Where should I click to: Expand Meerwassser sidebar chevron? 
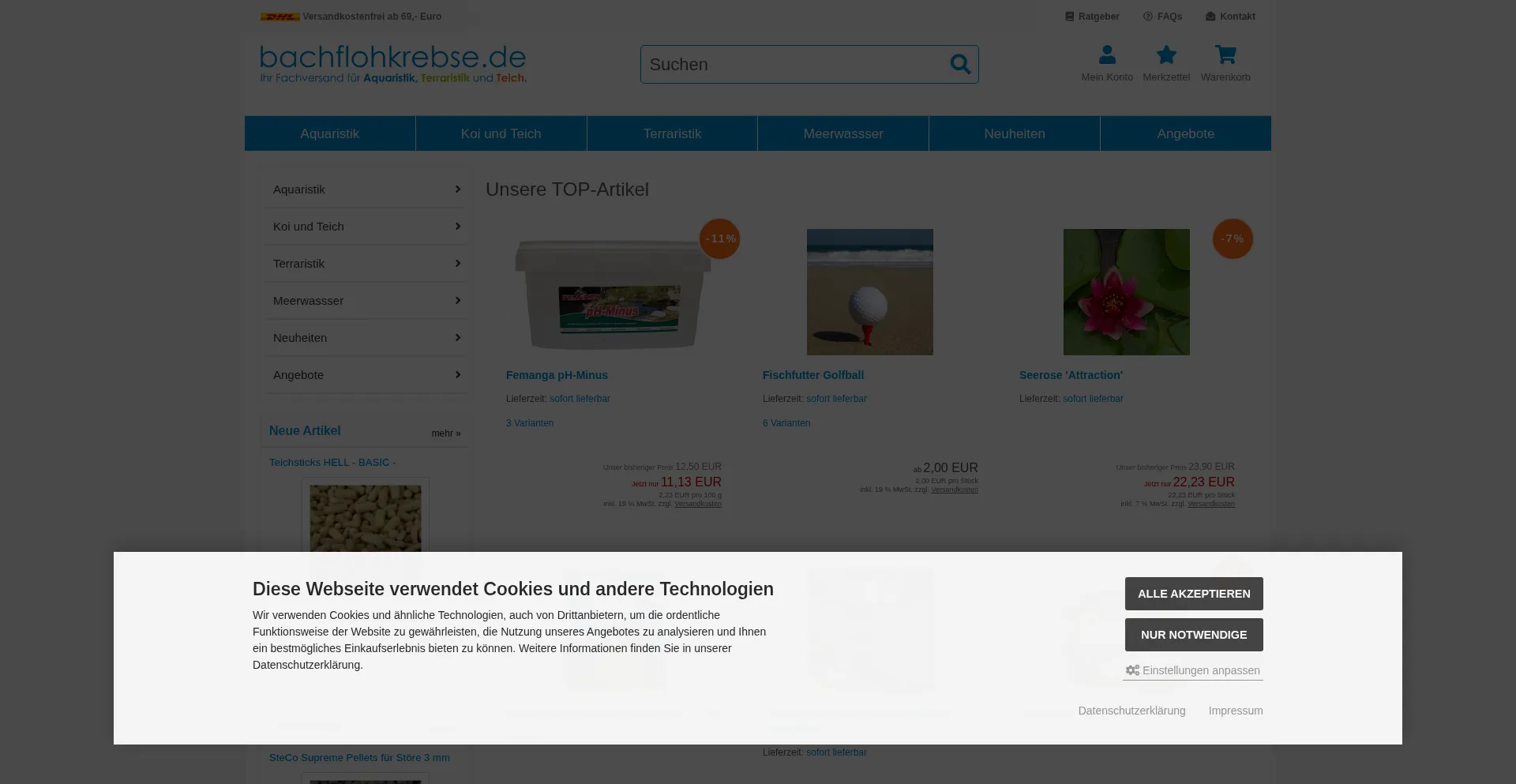457,300
